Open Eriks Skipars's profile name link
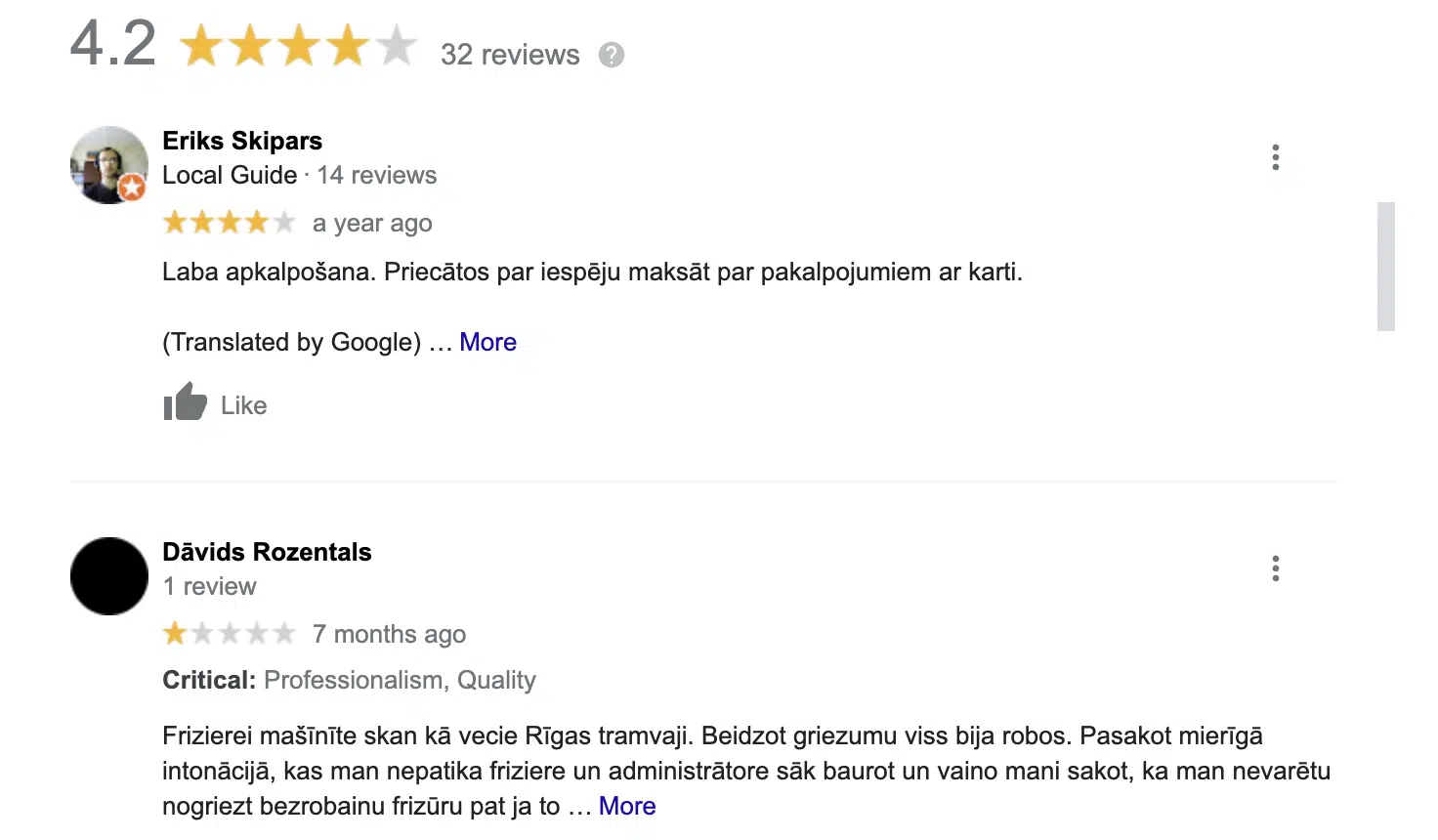 [242, 141]
